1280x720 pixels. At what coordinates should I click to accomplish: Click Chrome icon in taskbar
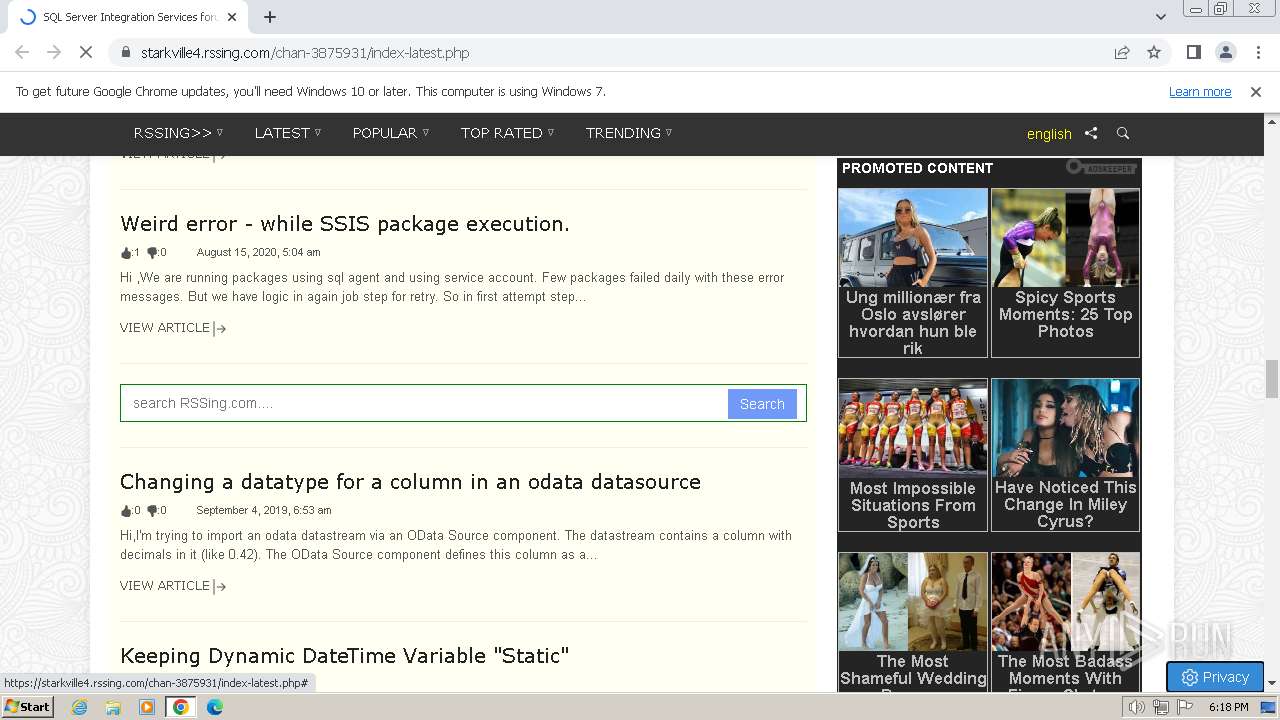pyautogui.click(x=181, y=707)
